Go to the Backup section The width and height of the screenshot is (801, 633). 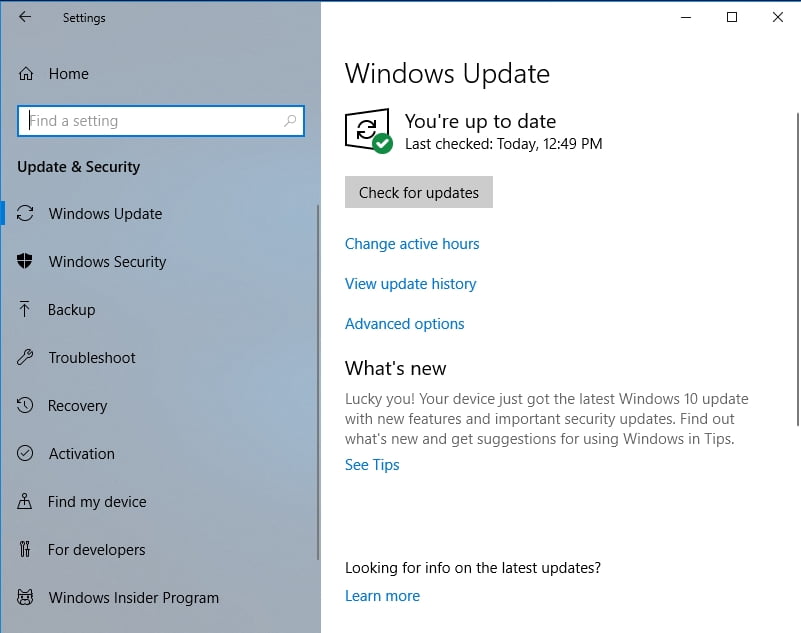(72, 310)
